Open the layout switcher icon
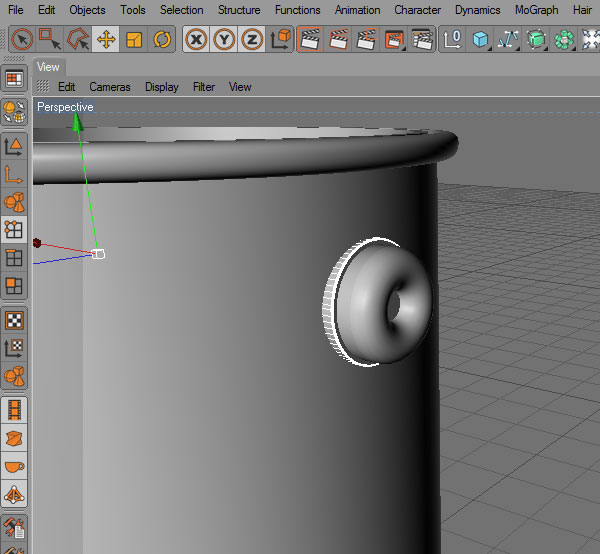Viewport: 600px width, 554px height. click(x=14, y=79)
